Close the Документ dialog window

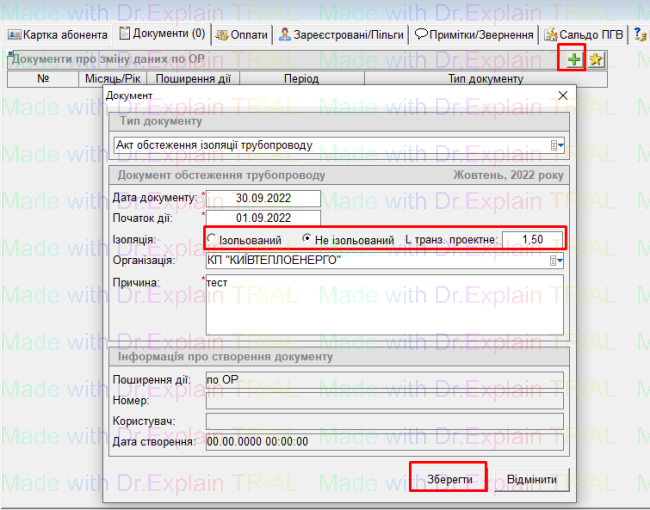pos(562,95)
